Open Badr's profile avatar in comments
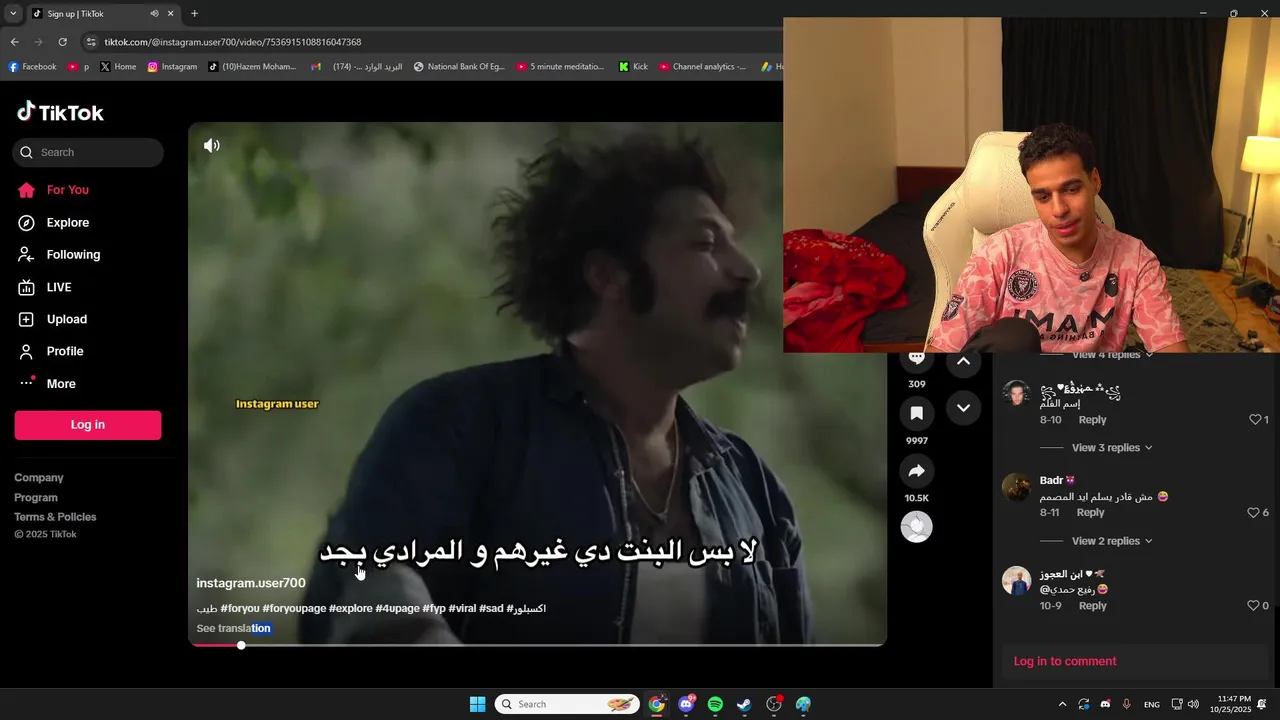This screenshot has width=1280, height=720. click(x=1016, y=487)
